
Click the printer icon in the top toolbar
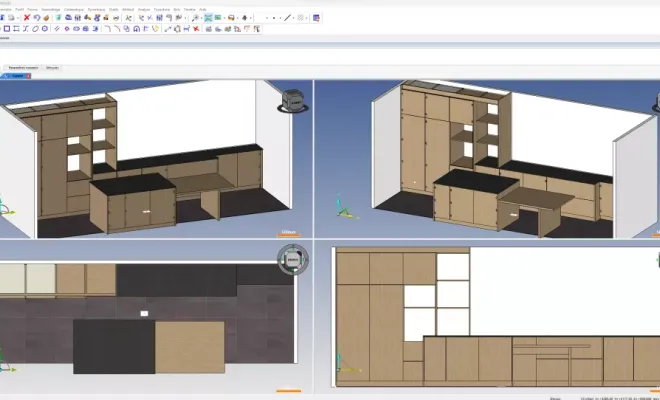[x=11, y=18]
